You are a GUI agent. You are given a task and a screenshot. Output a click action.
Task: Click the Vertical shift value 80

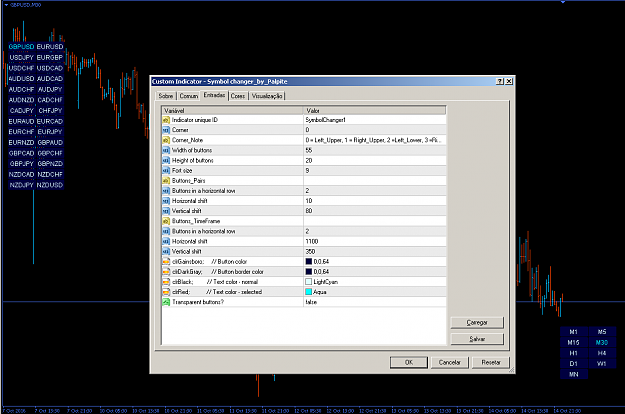pos(374,211)
